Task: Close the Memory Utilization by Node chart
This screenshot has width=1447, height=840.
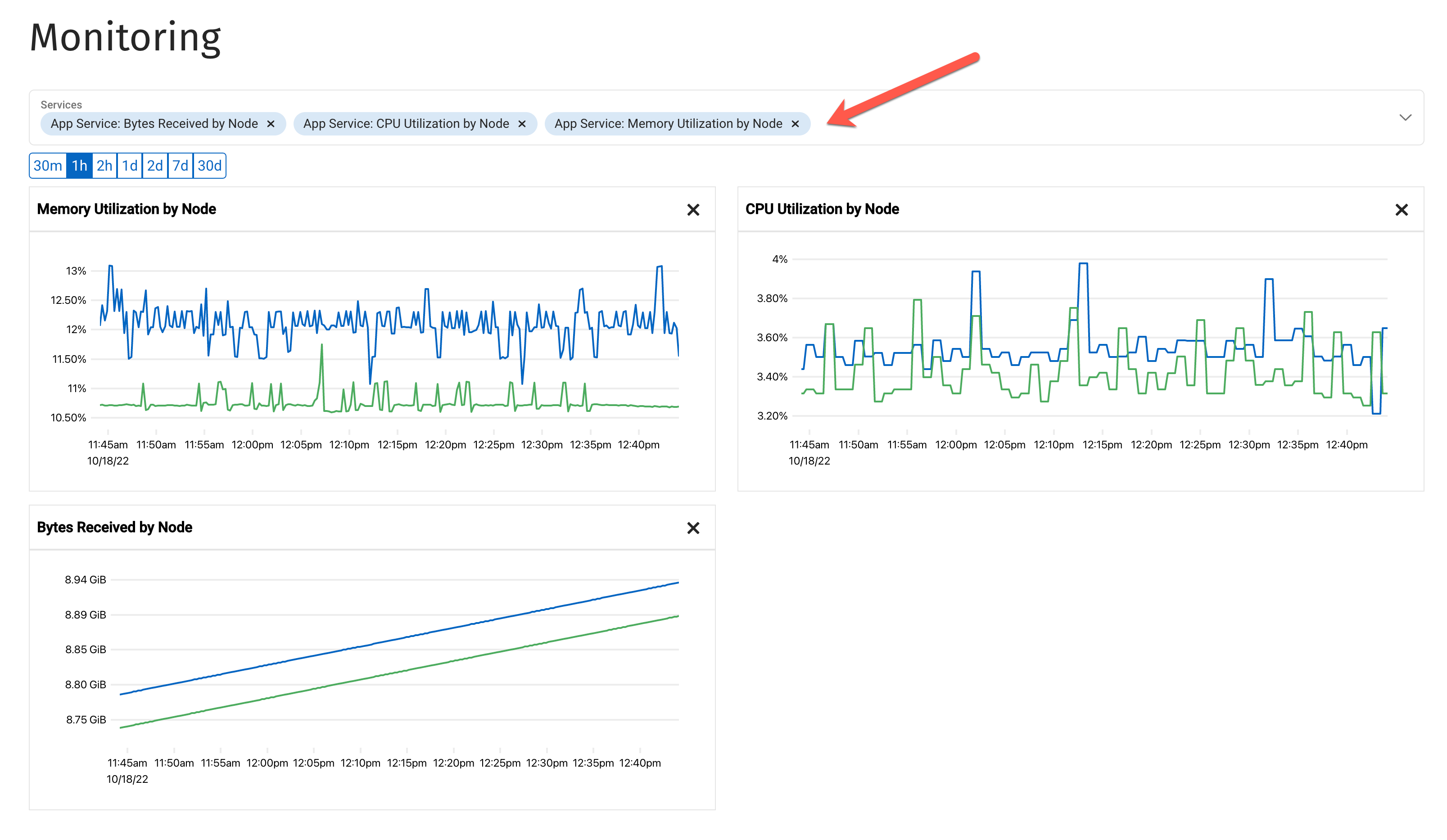Action: (694, 210)
